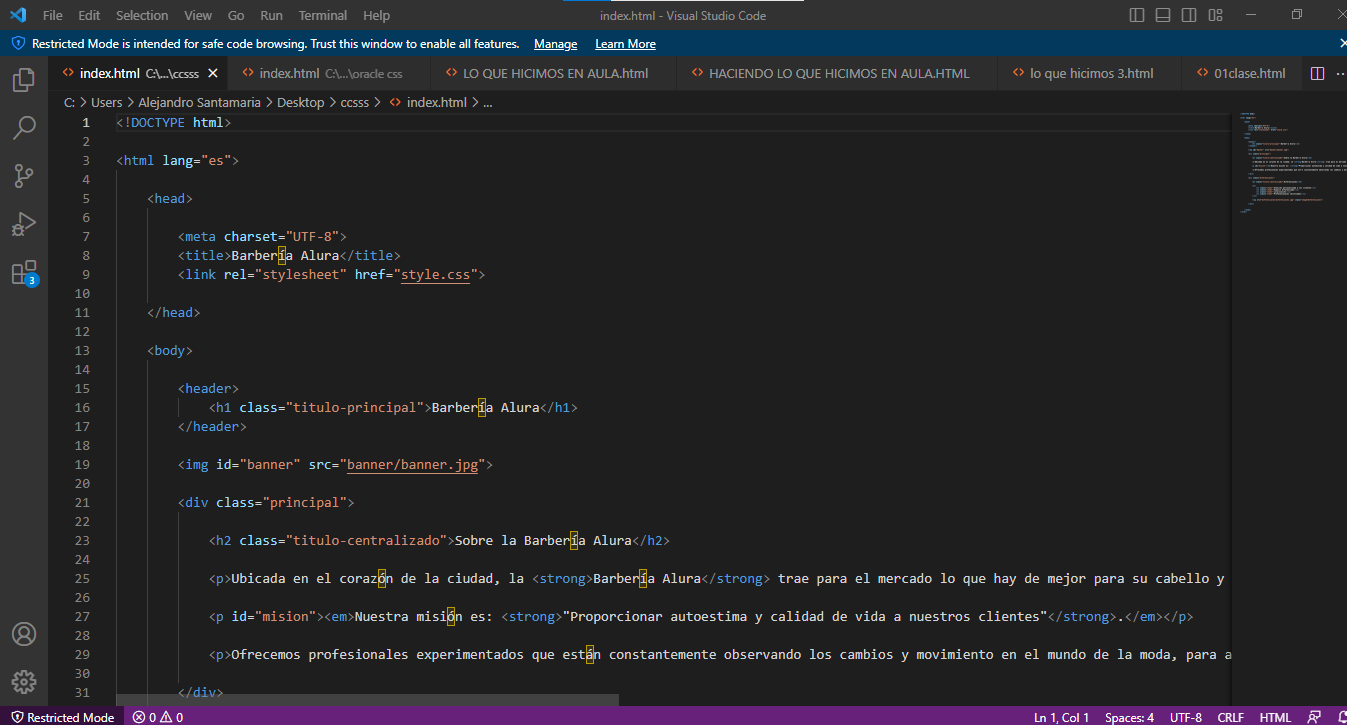Switch to index.html tab from ccsss folder
The image size is (1347, 725).
[x=138, y=73]
